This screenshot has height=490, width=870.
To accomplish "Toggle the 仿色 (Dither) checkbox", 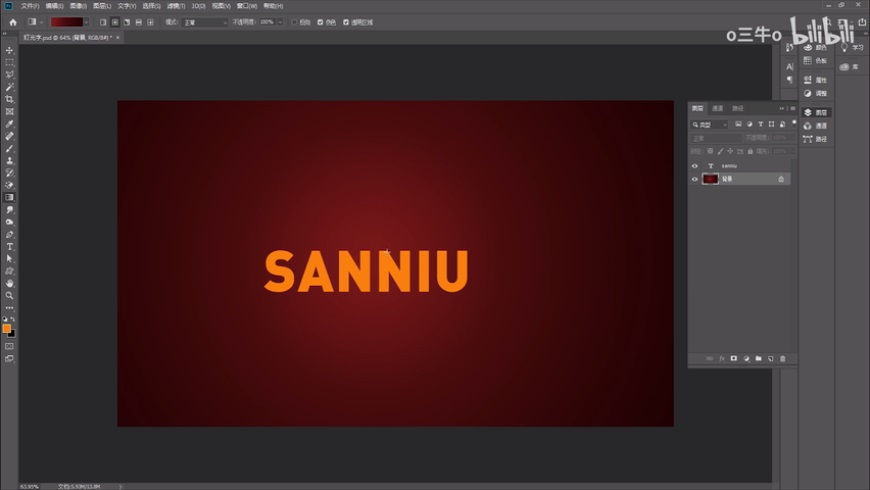I will tap(321, 21).
